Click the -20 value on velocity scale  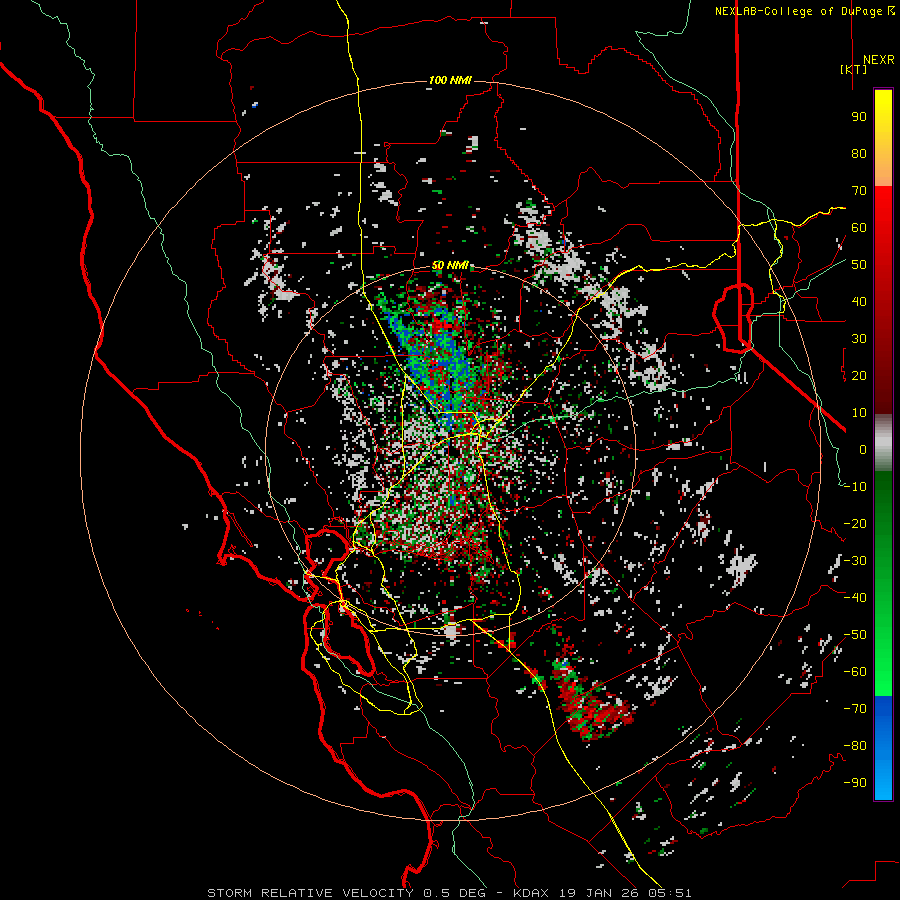[x=855, y=524]
